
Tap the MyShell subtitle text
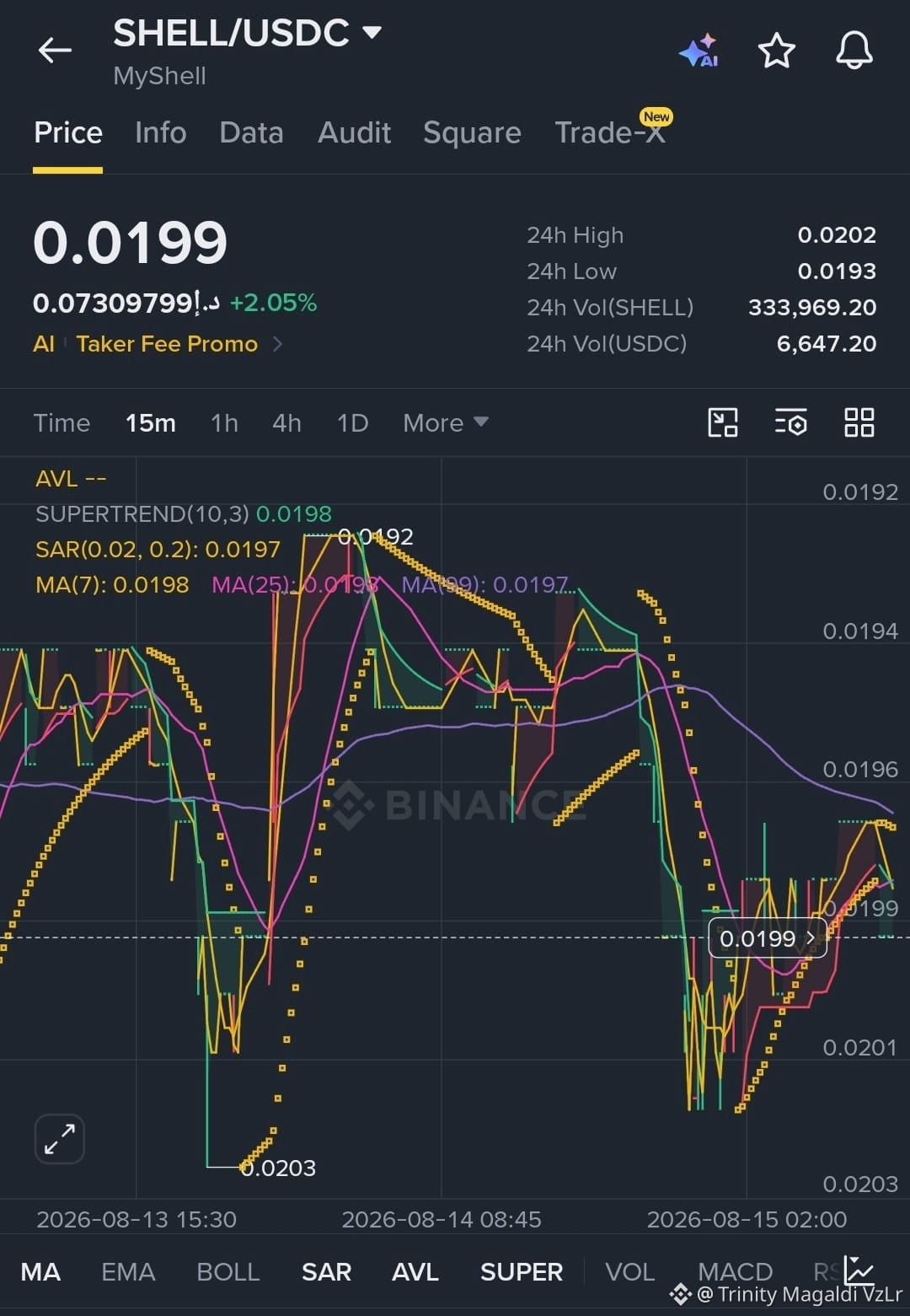coord(159,76)
